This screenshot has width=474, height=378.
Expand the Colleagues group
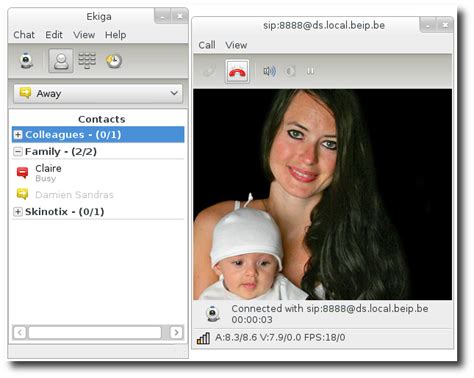(x=18, y=135)
